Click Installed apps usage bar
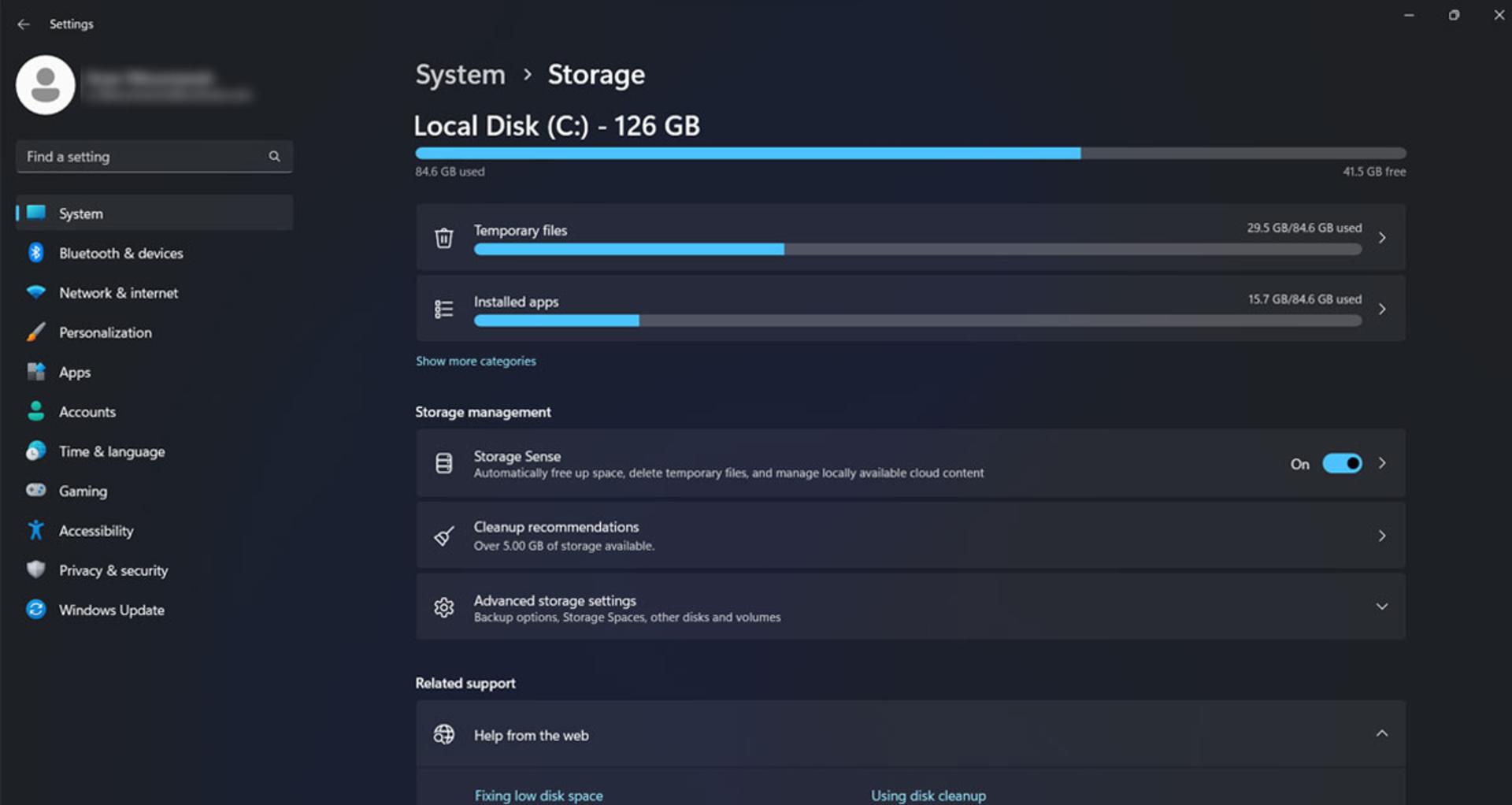1512x805 pixels. click(x=917, y=321)
